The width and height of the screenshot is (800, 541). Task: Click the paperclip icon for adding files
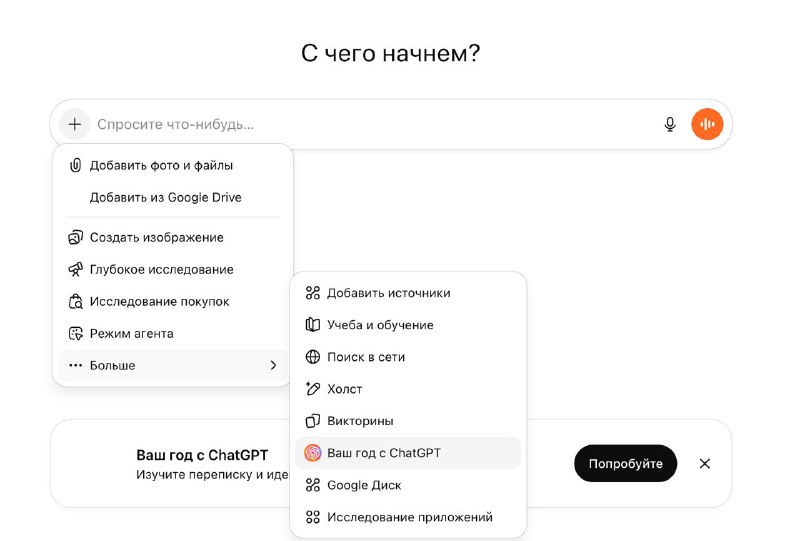[x=76, y=165]
